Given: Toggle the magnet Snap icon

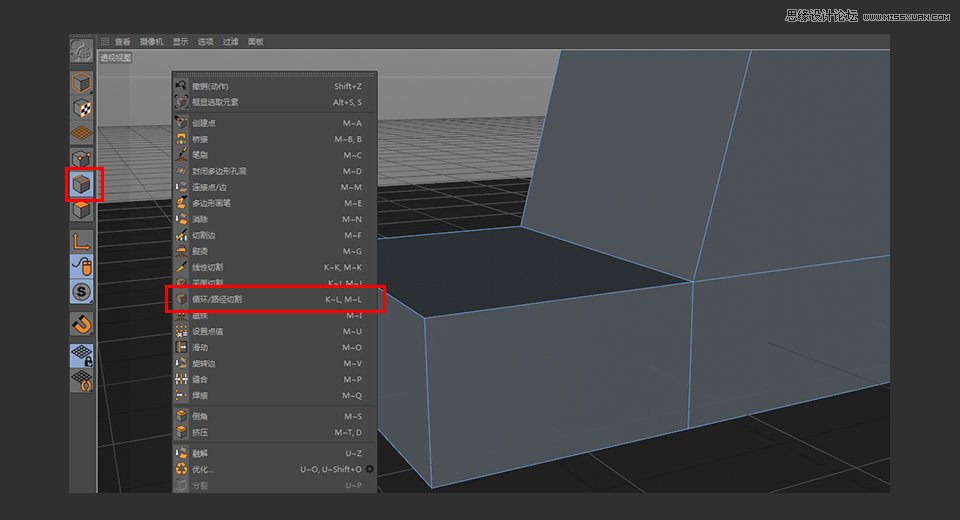Looking at the screenshot, I should pos(81,324).
